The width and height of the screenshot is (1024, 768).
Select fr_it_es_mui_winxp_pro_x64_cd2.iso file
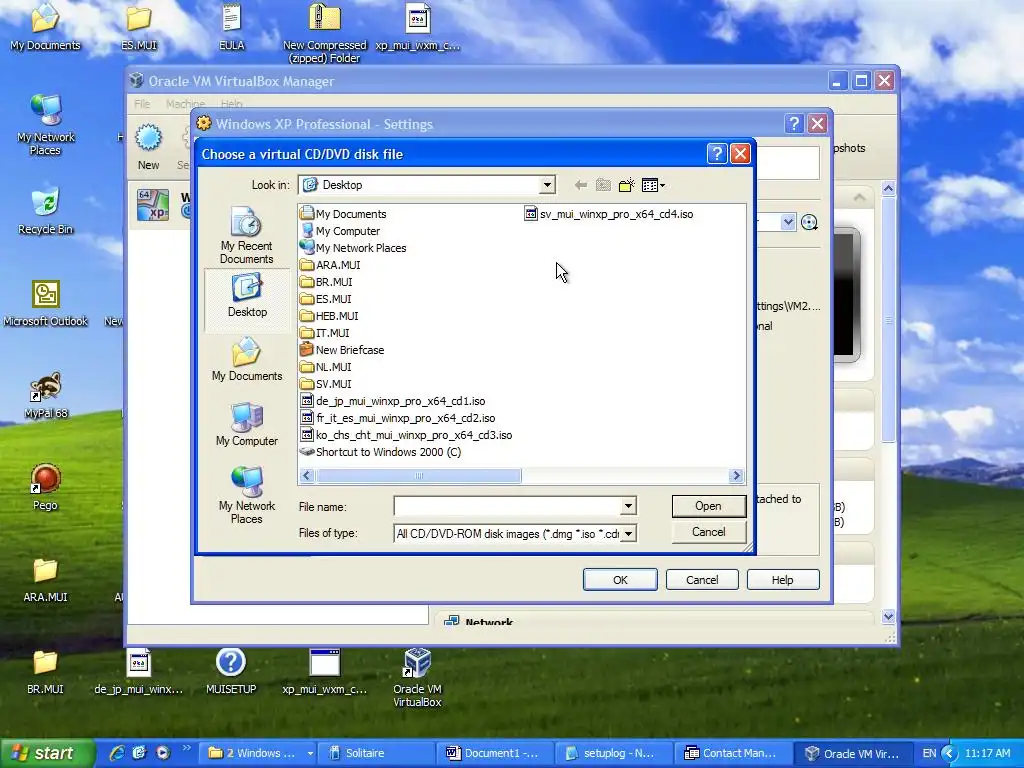[398, 418]
